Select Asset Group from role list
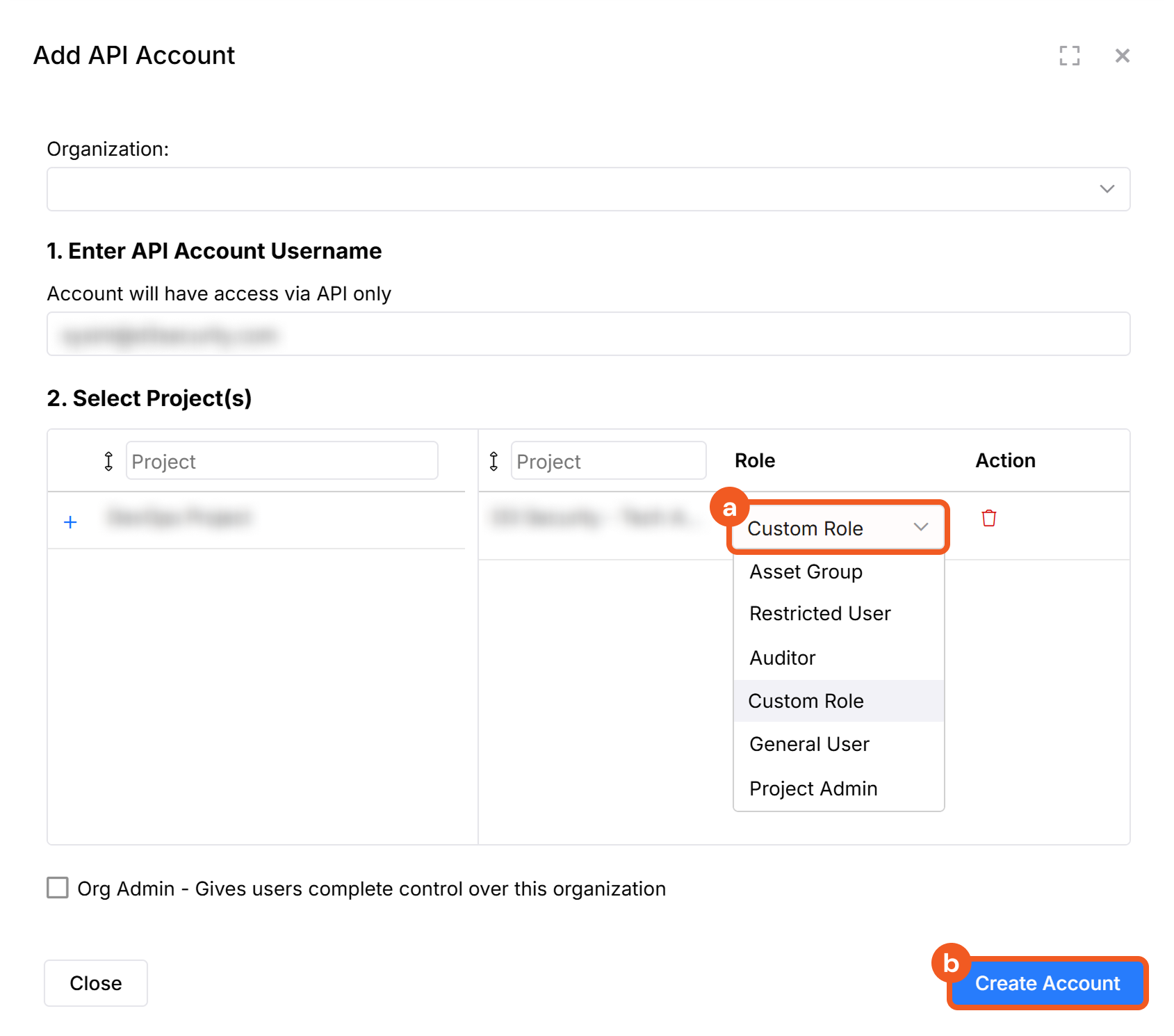The height and width of the screenshot is (1036, 1174). tap(806, 572)
